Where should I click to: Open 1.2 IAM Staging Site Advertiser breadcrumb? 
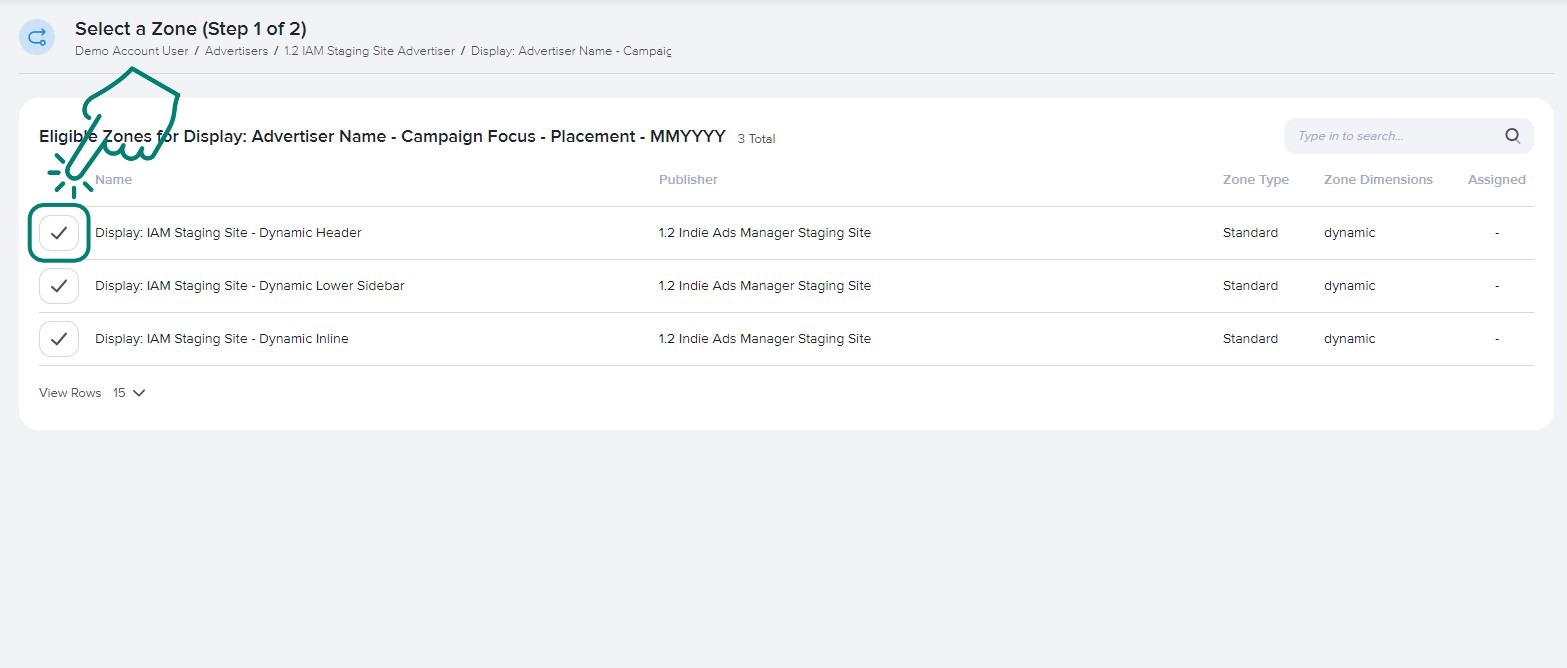pos(369,51)
